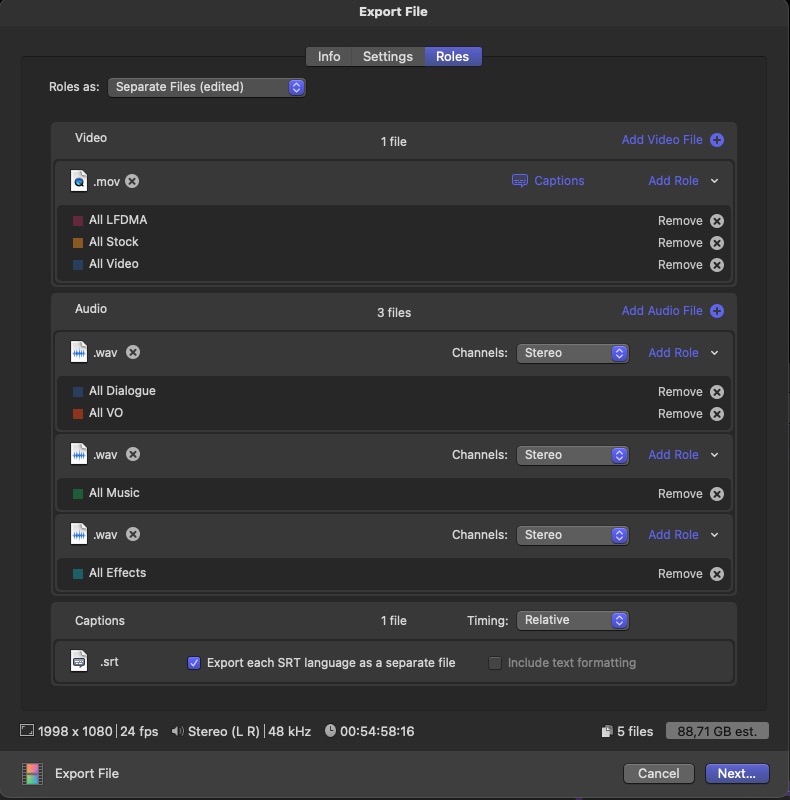The height and width of the screenshot is (800, 790).
Task: Delete the All Music .wav file via X icon
Action: [x=133, y=455]
